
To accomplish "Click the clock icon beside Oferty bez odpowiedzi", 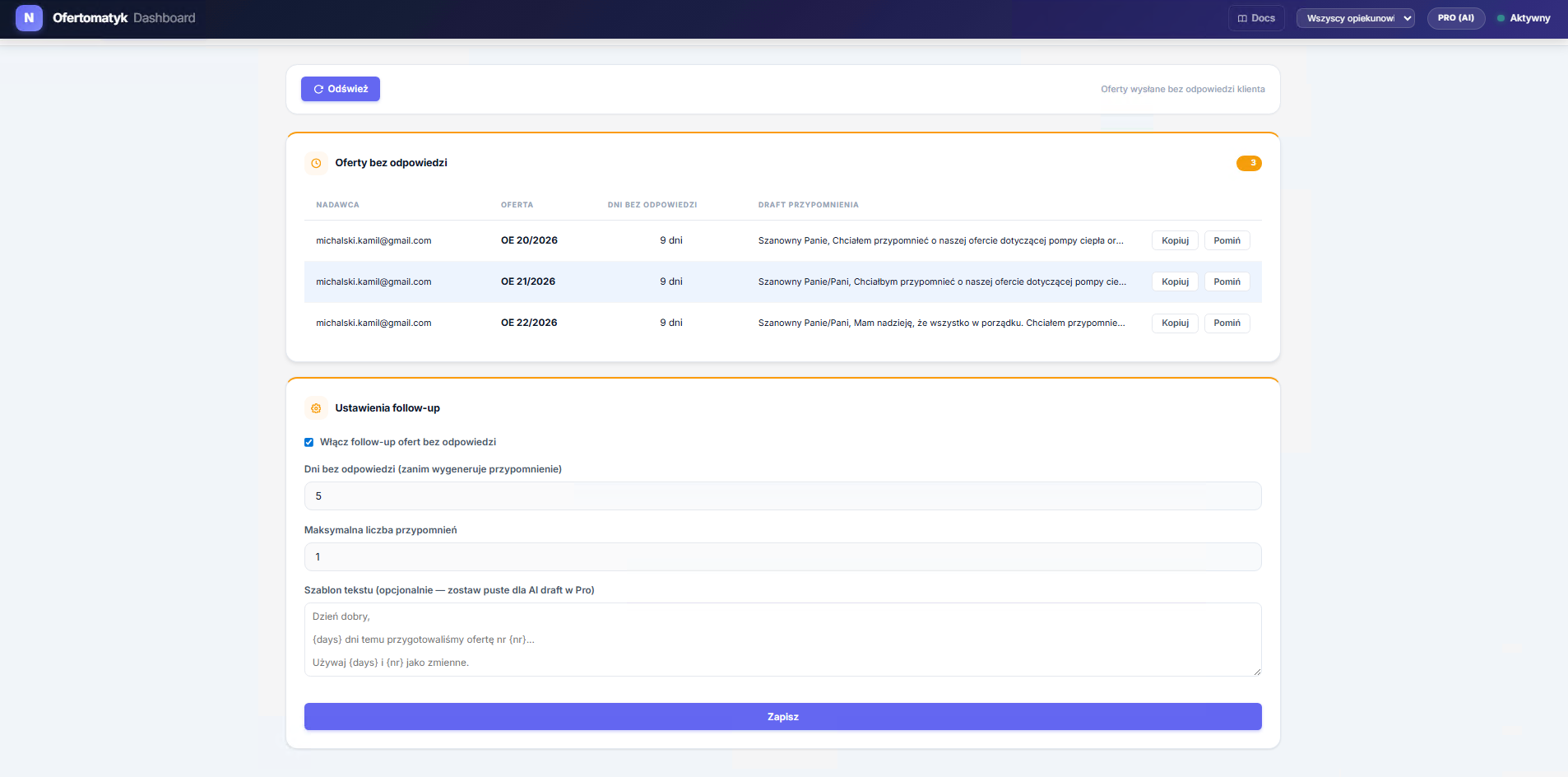I will [316, 163].
